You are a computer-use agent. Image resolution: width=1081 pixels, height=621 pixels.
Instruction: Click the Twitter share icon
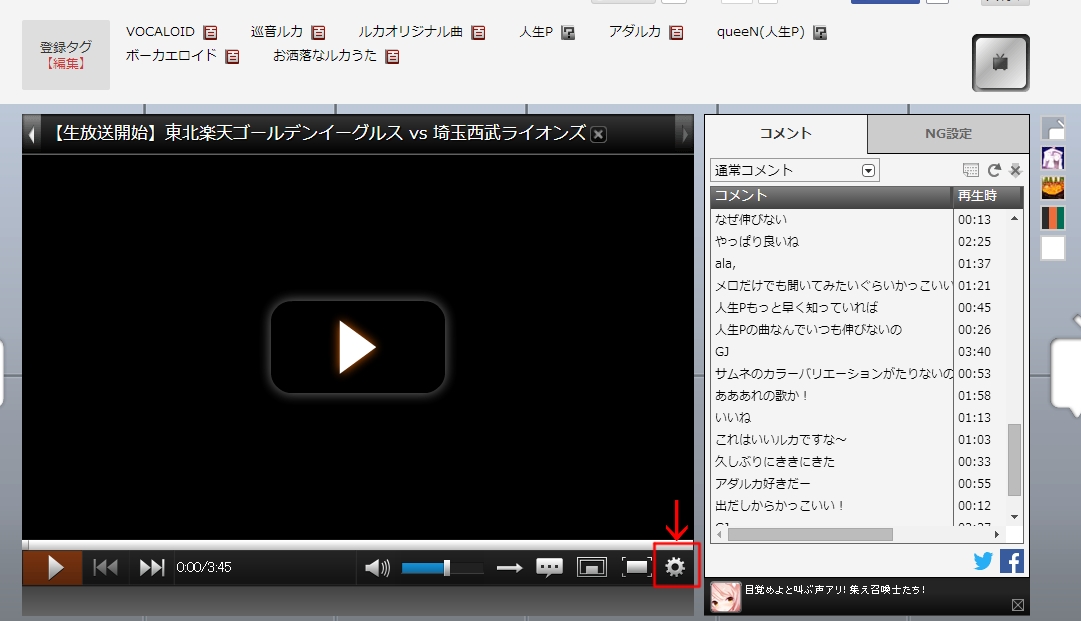(983, 561)
